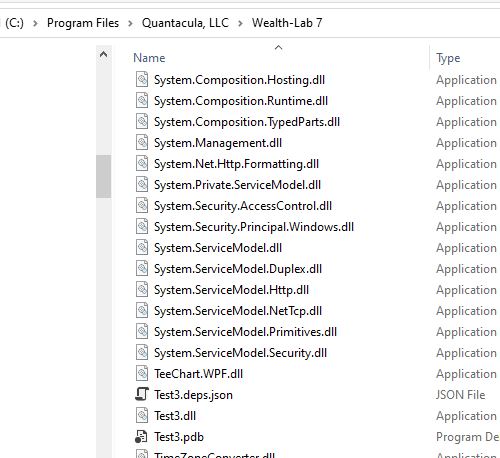Click the System.ServiceModel.NetTcp.dll file icon
The height and width of the screenshot is (458, 500).
142,311
